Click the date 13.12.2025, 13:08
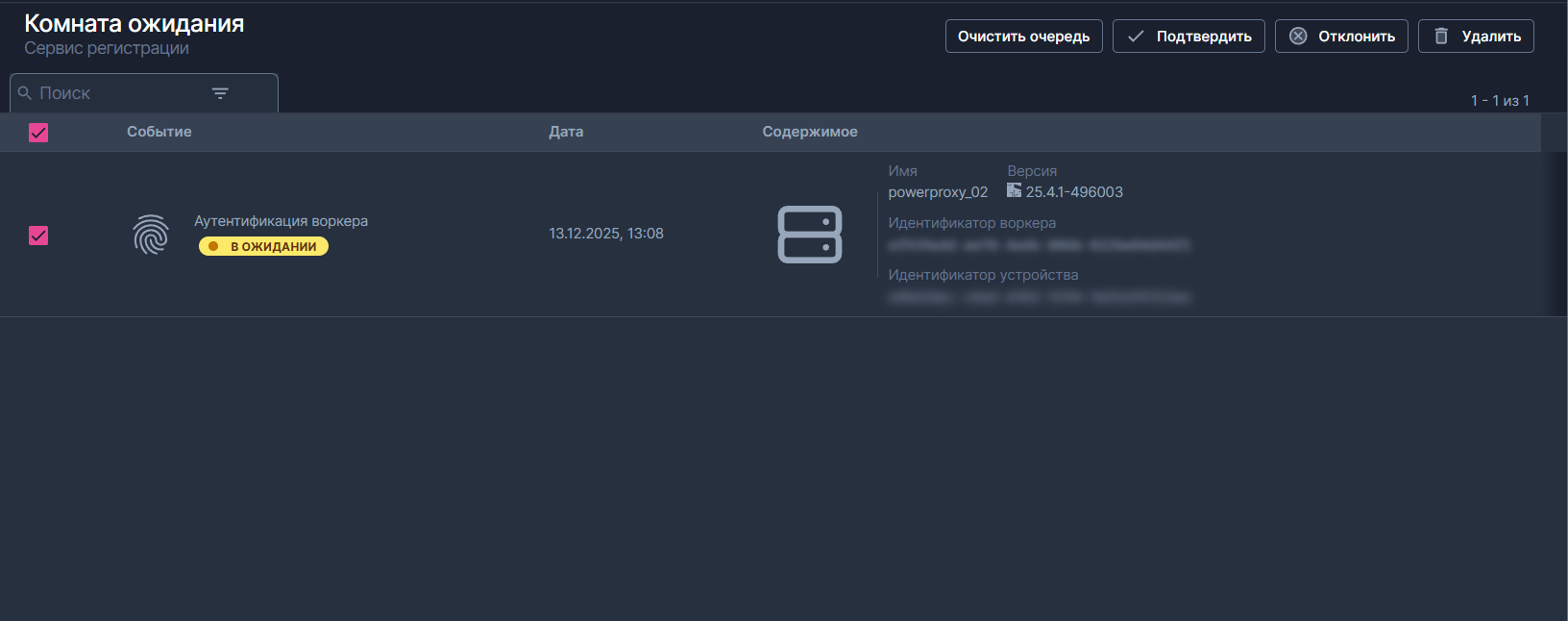The image size is (1568, 621). click(x=606, y=234)
